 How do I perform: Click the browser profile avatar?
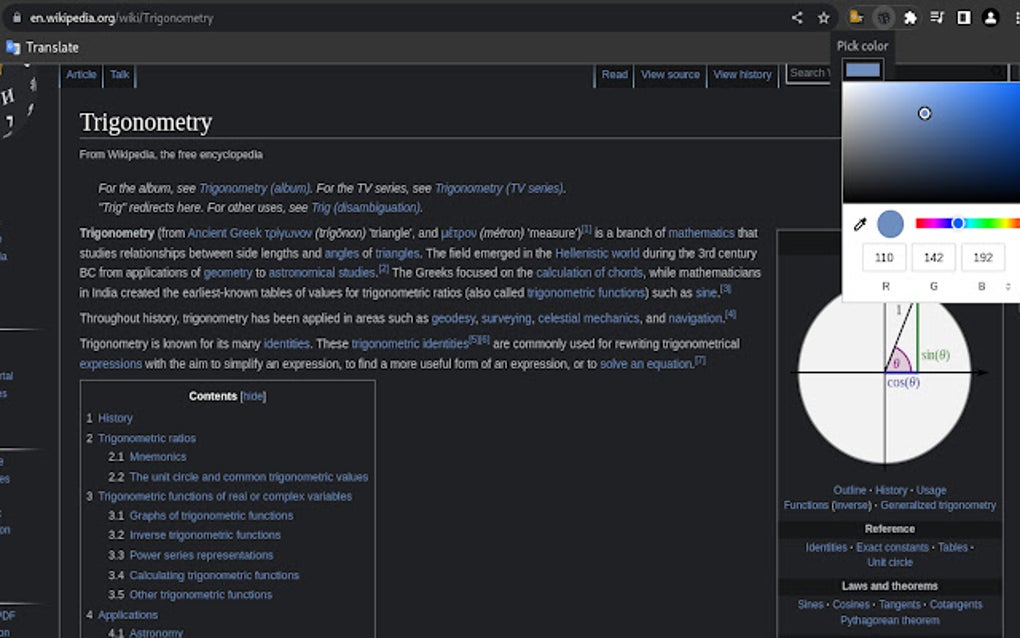click(x=990, y=17)
